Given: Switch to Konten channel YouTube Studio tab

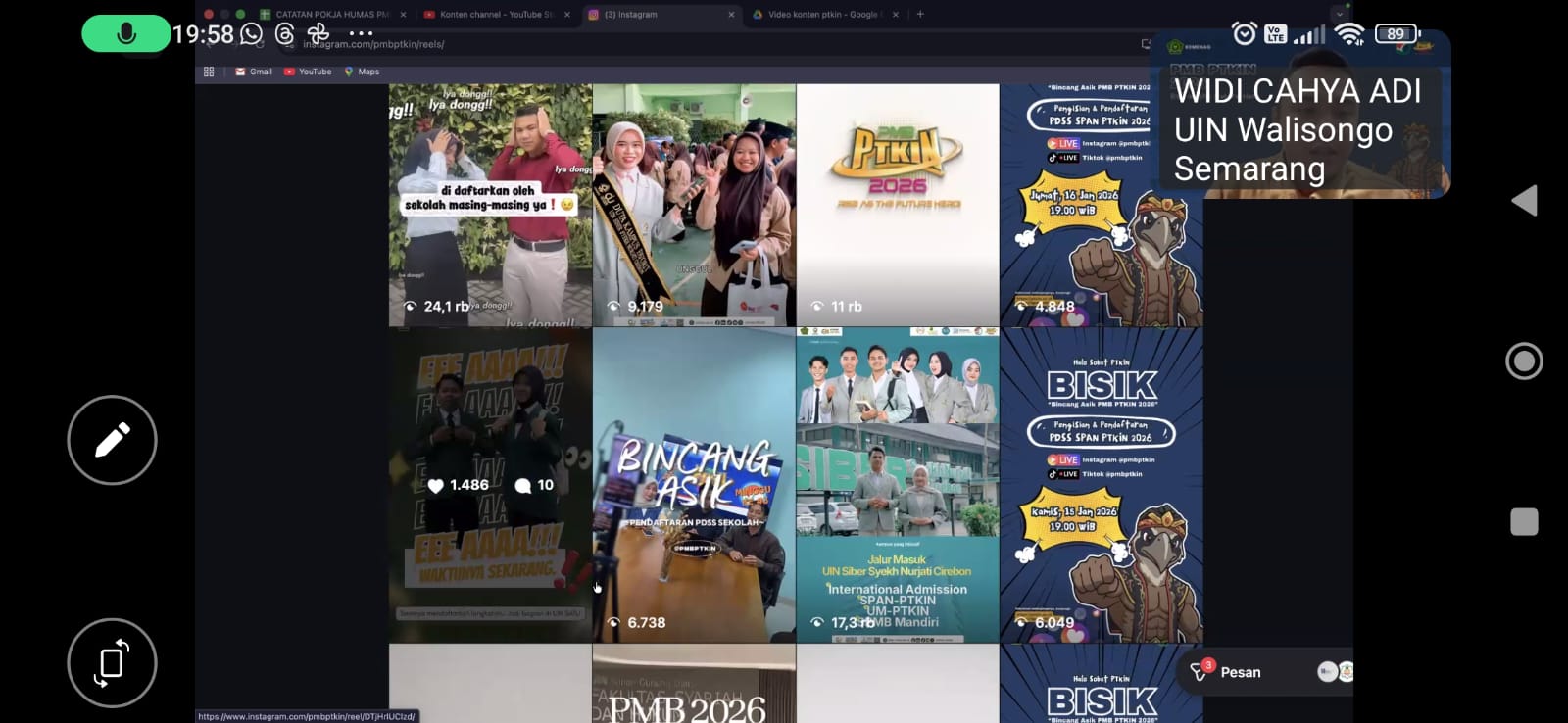Looking at the screenshot, I should 490,15.
